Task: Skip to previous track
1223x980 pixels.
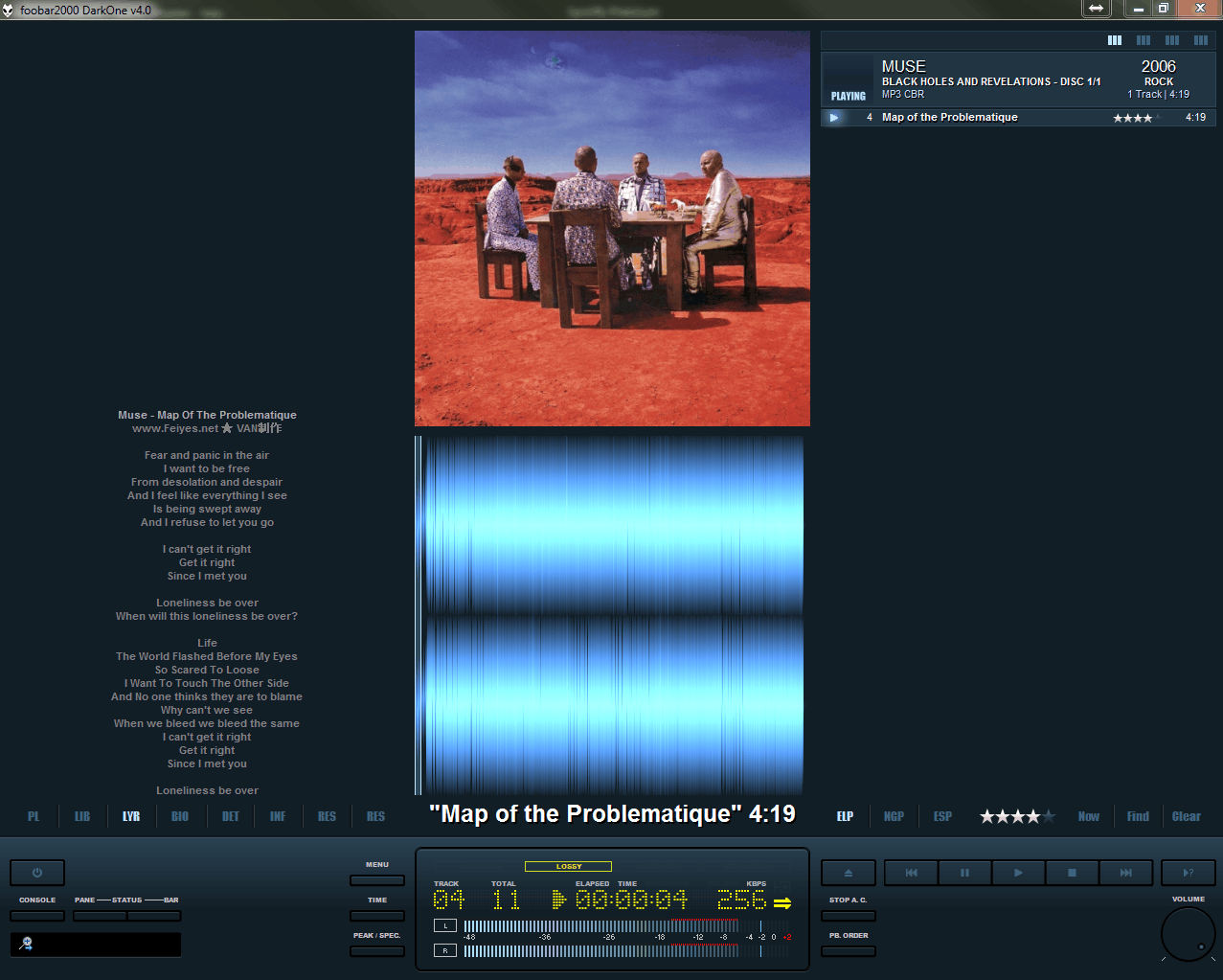Action: [x=911, y=873]
